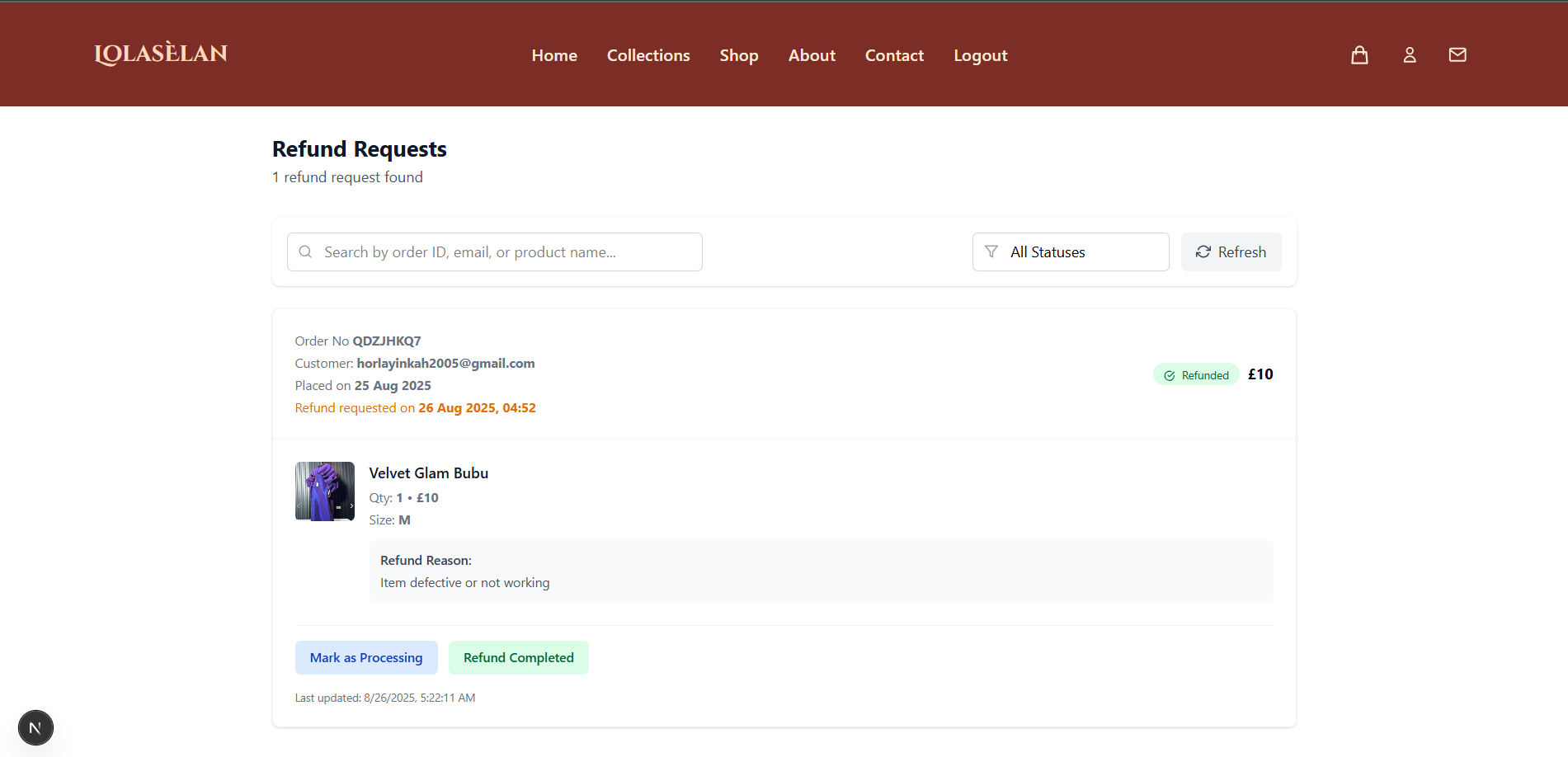Viewport: 1568px width, 757px height.
Task: Navigate to Shop in the header
Action: [x=738, y=55]
